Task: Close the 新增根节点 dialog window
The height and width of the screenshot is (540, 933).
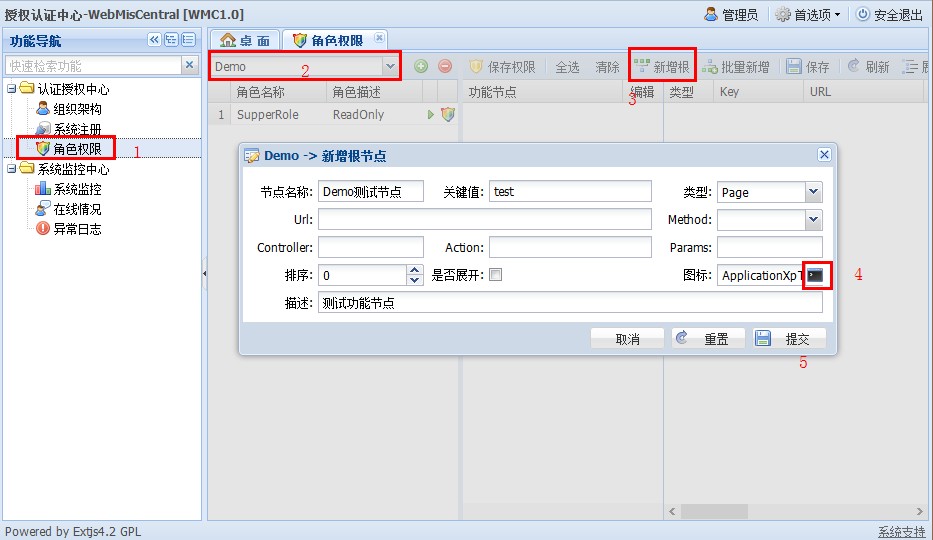Action: (x=824, y=155)
